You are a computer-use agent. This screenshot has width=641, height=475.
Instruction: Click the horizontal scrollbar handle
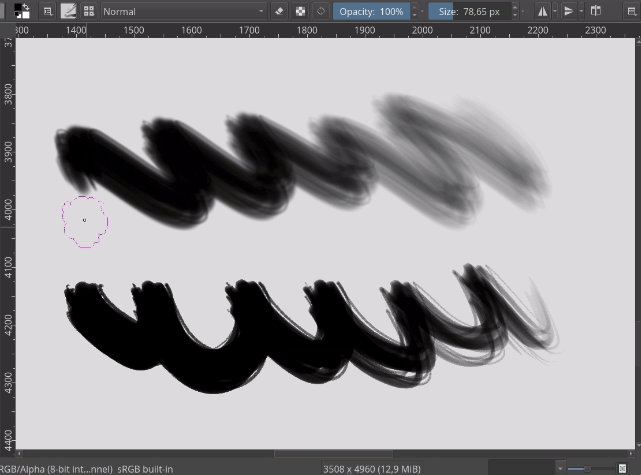pos(334,453)
